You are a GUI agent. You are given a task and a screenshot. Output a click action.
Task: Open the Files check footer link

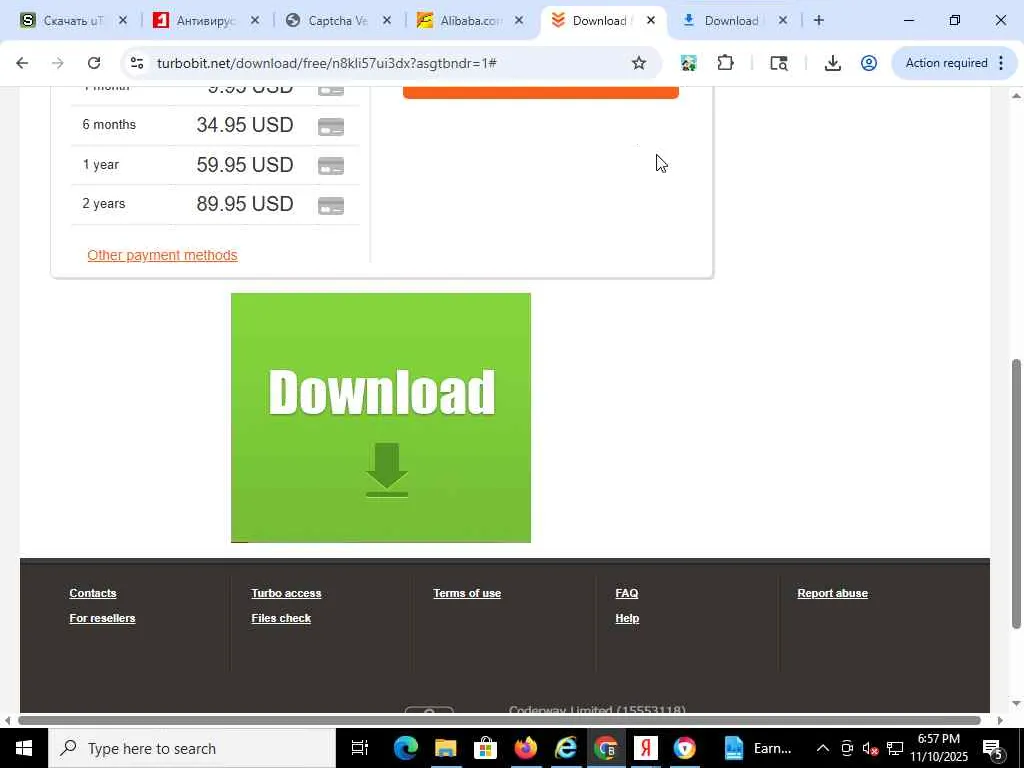click(x=281, y=618)
